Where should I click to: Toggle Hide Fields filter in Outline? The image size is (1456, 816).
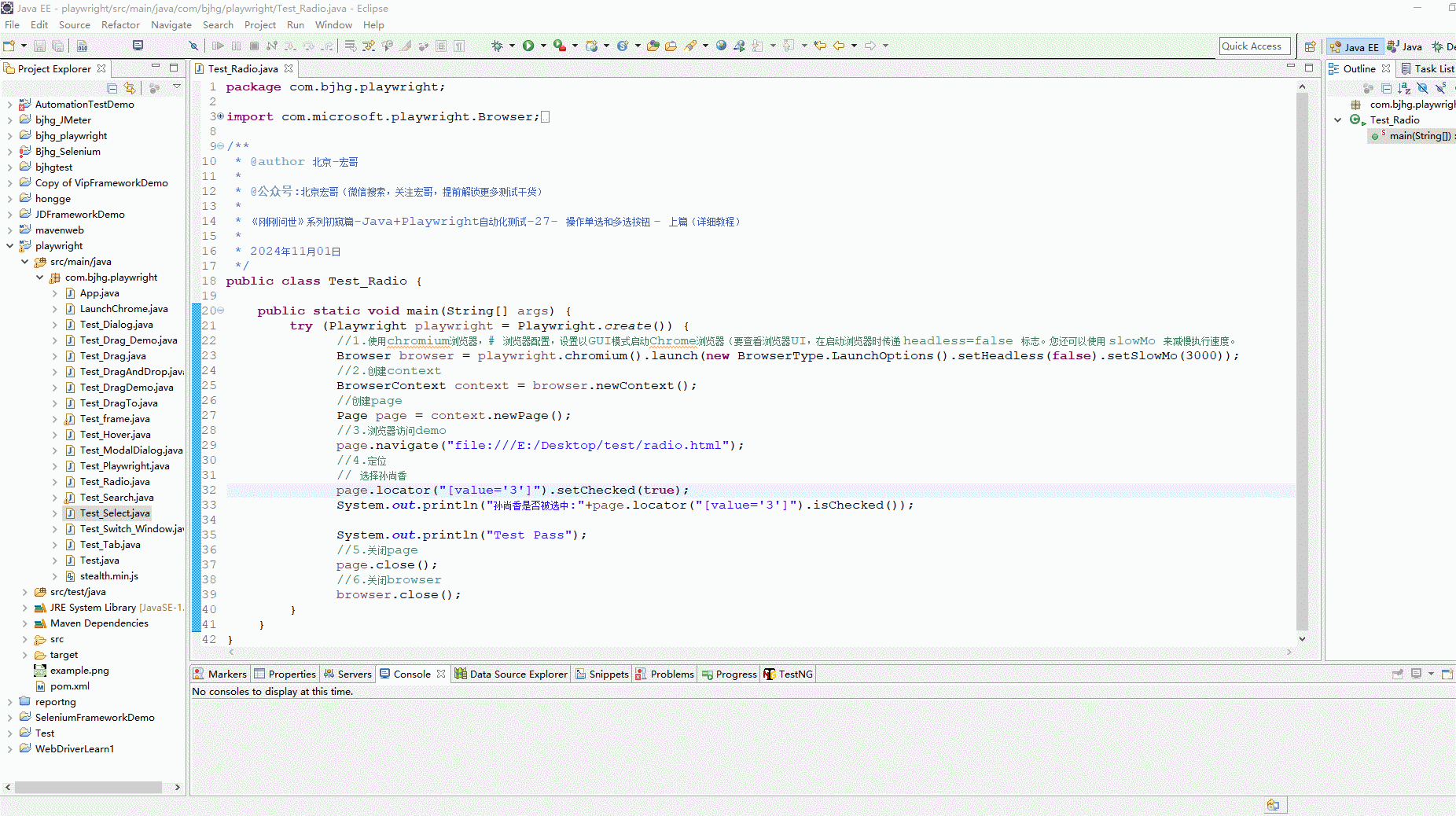pyautogui.click(x=1422, y=88)
